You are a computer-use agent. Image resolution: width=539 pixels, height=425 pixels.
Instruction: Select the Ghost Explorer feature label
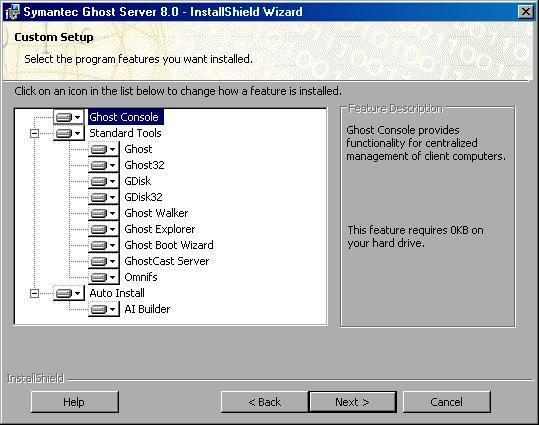pos(160,229)
